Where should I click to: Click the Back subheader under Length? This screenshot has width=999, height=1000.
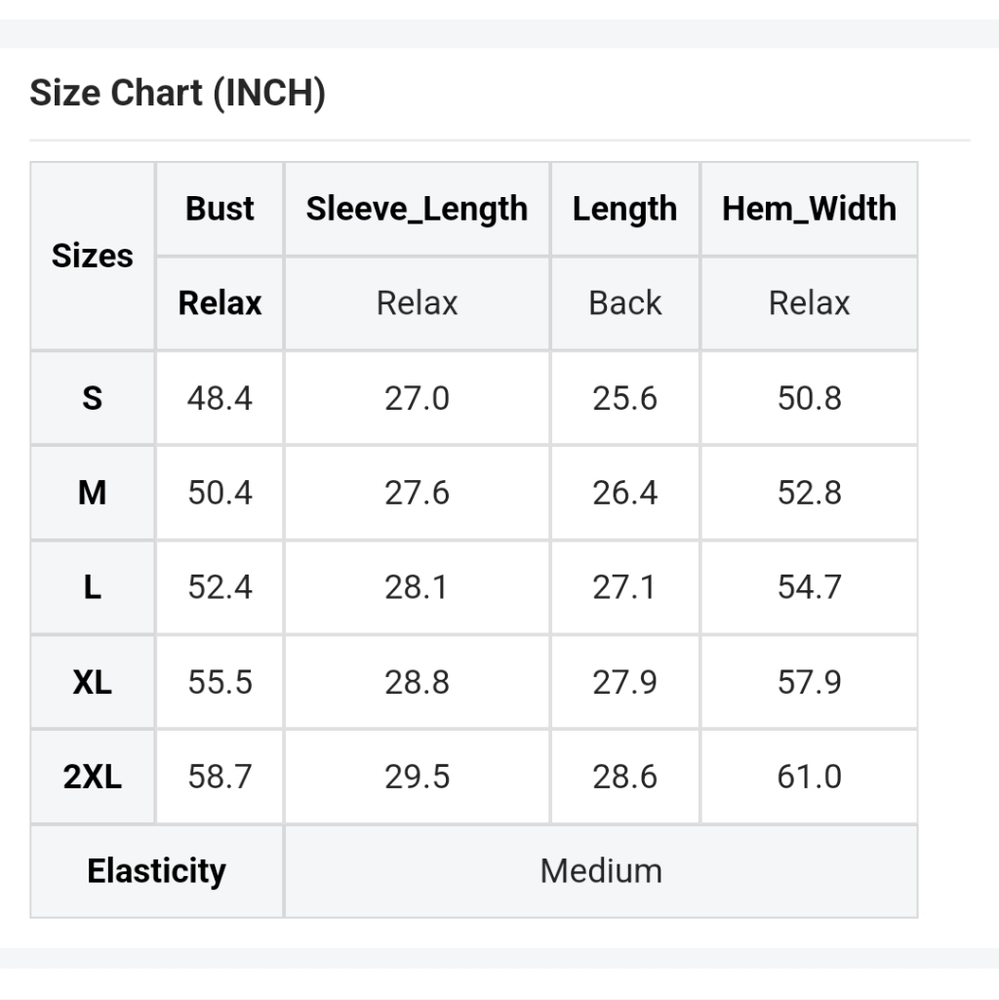(625, 303)
